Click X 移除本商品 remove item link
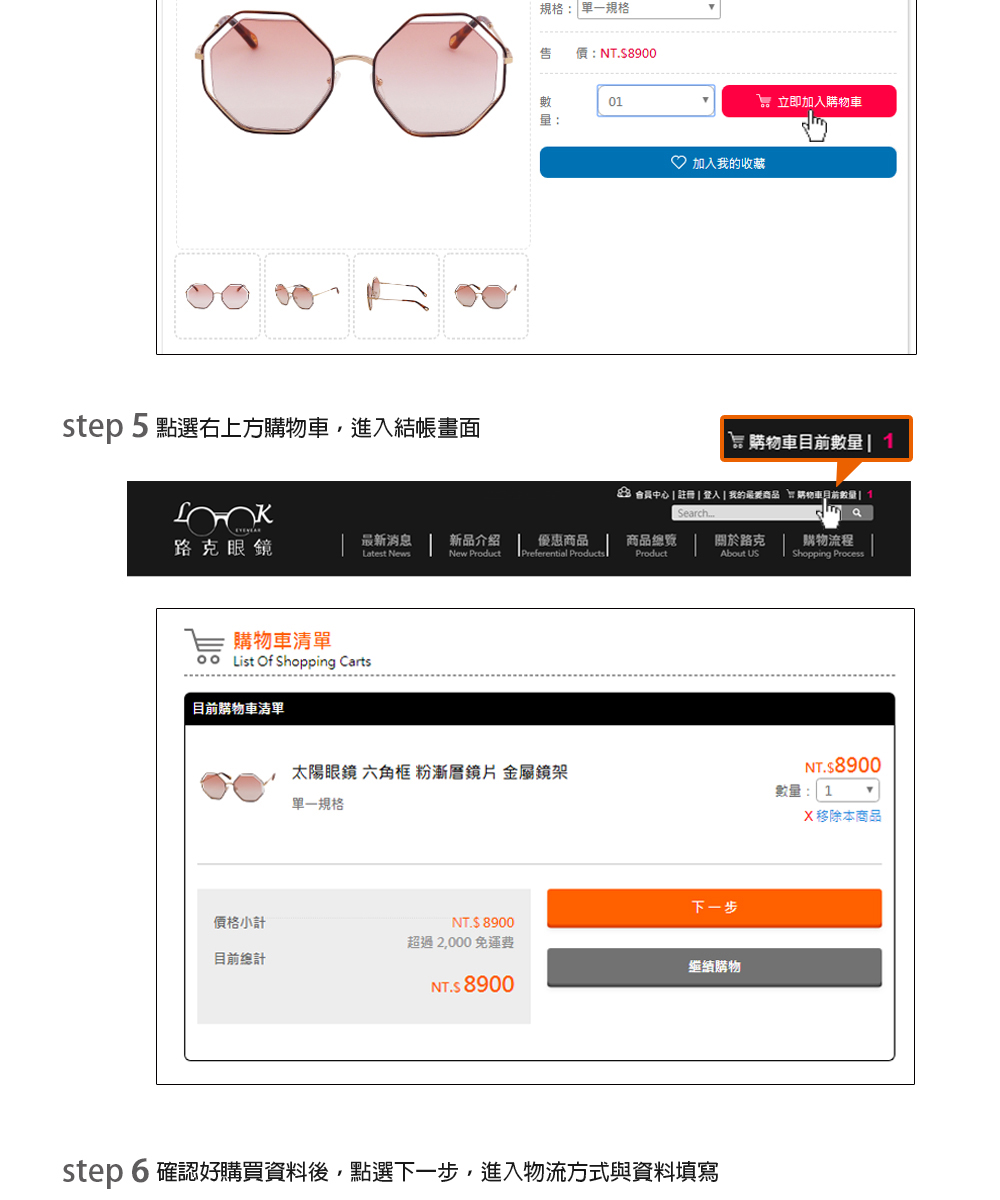 (x=842, y=816)
